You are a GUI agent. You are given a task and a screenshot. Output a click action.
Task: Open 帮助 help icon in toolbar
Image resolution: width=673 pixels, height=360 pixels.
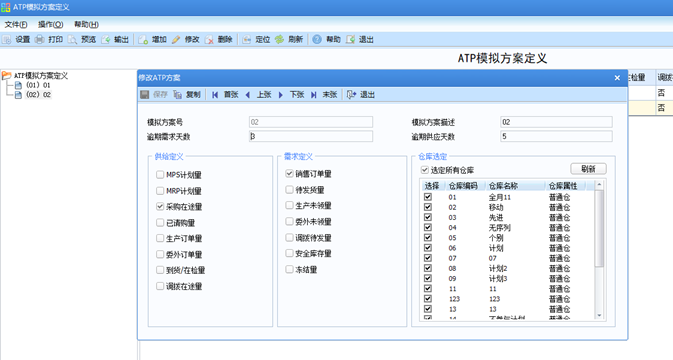(x=317, y=39)
